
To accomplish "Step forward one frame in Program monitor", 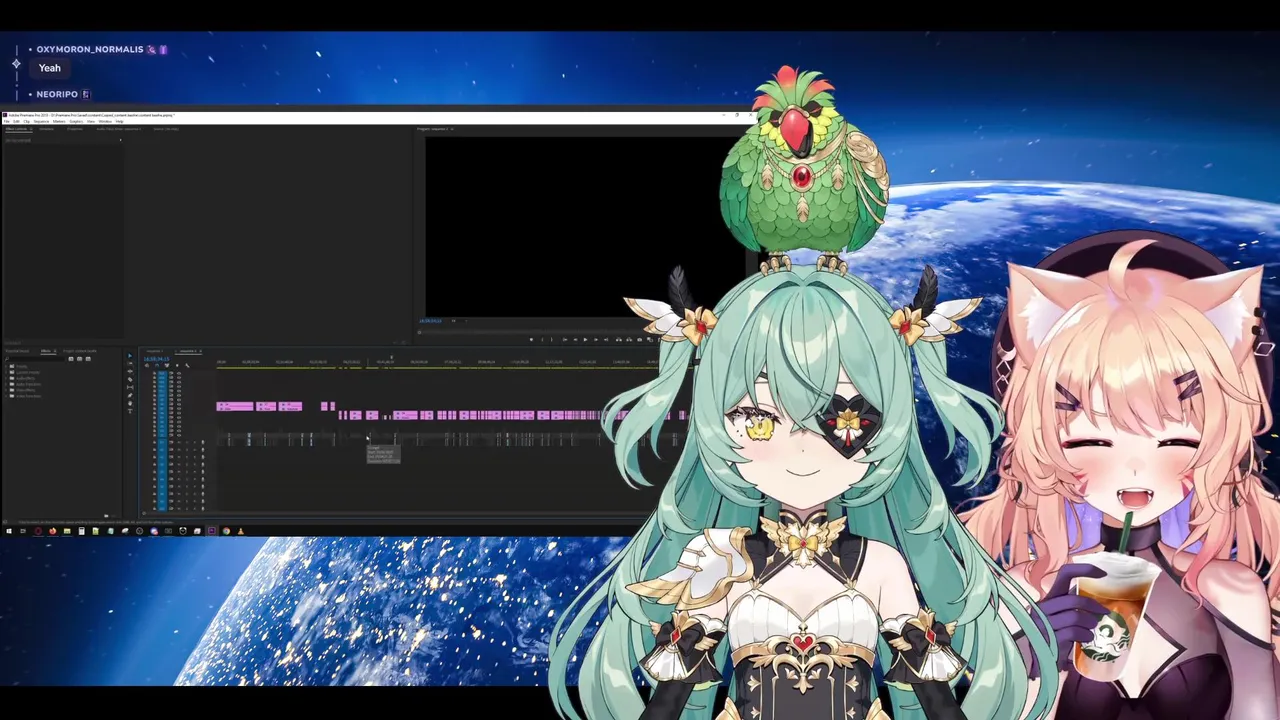I will (596, 339).
